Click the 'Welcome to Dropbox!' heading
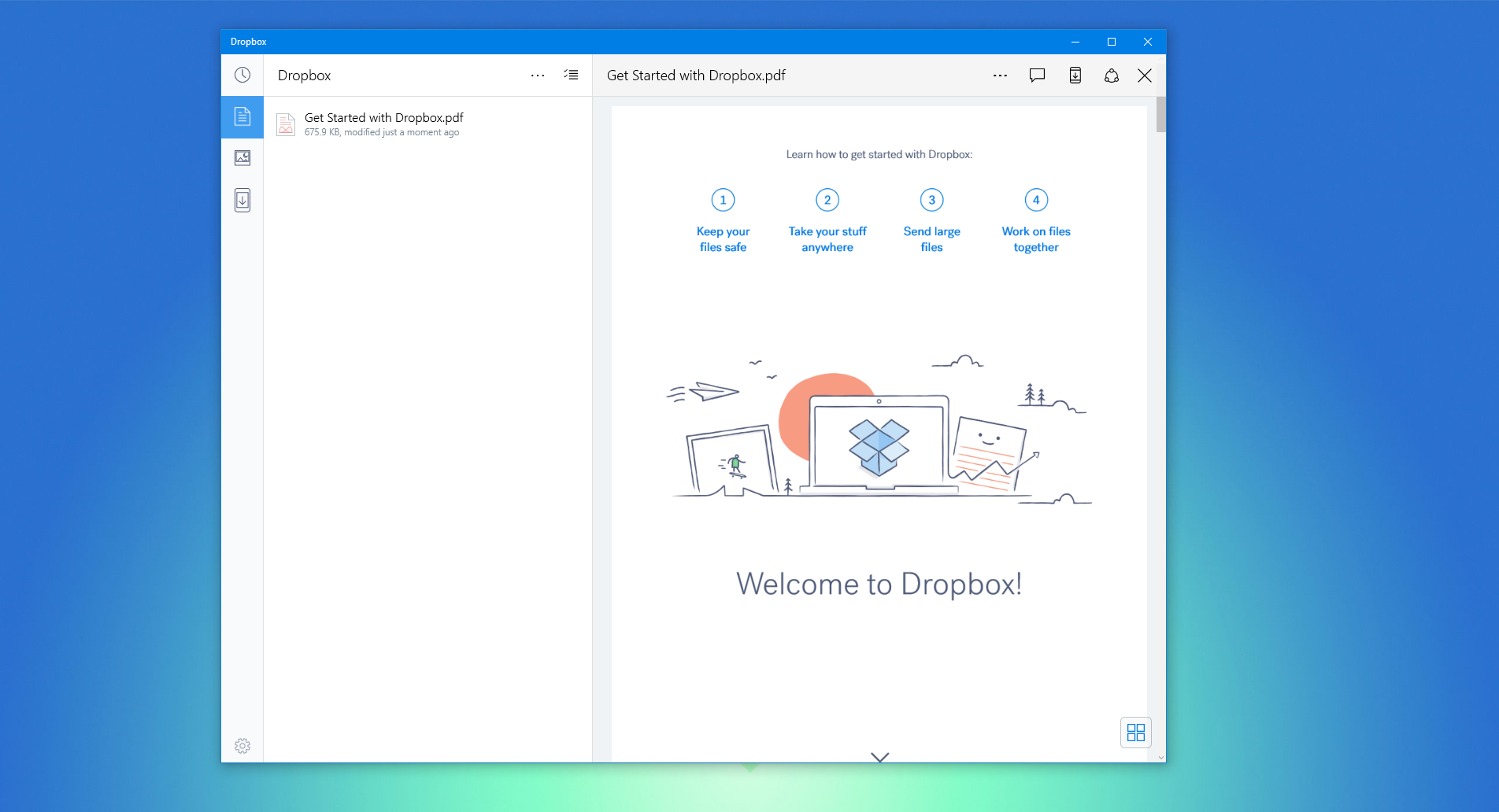The height and width of the screenshot is (812, 1499). coord(879,584)
